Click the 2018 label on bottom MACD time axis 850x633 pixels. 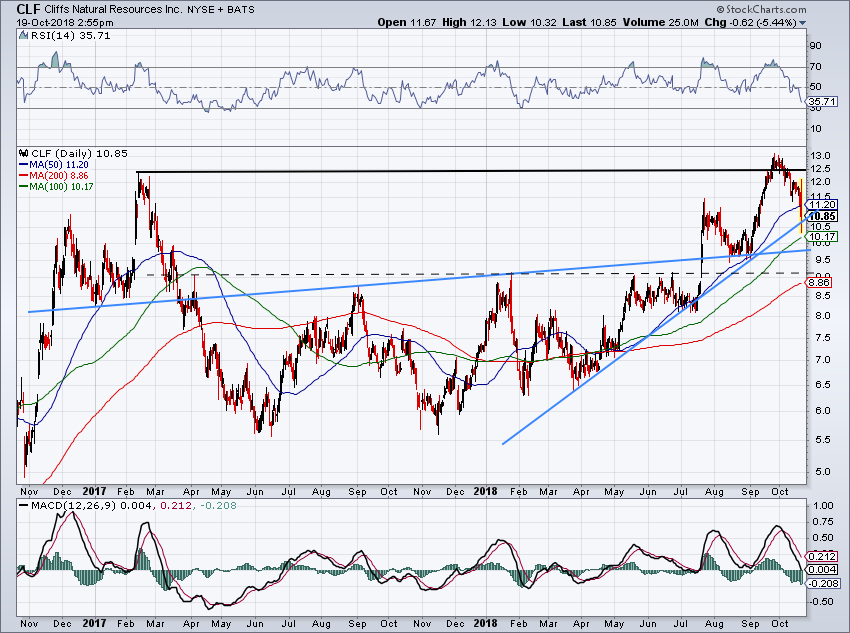(x=485, y=623)
